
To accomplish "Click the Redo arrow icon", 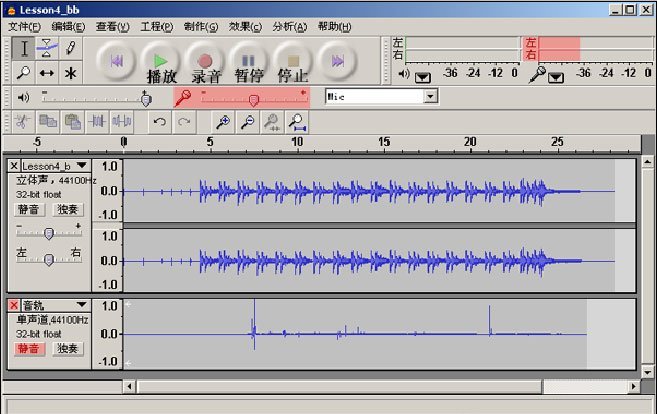I will tap(184, 122).
